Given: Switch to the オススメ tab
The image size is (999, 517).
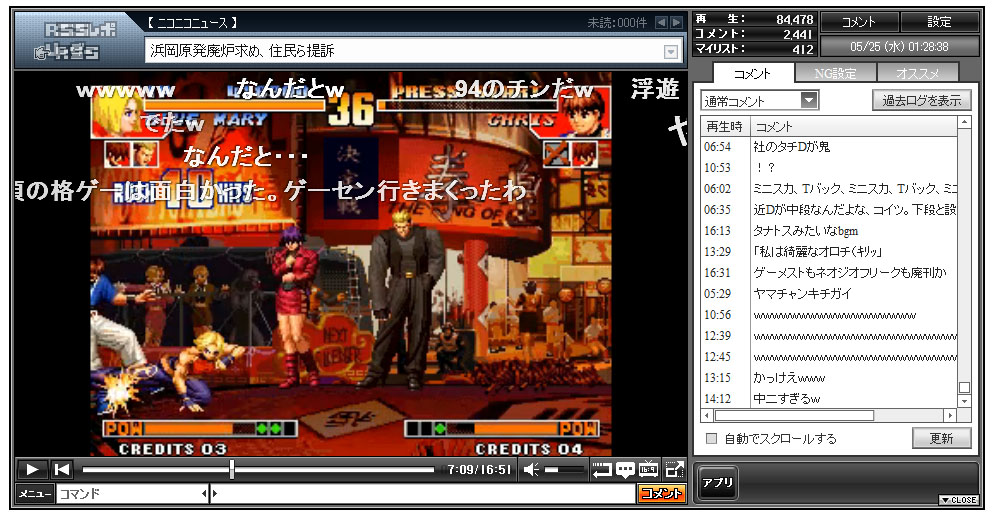Looking at the screenshot, I should [x=917, y=74].
